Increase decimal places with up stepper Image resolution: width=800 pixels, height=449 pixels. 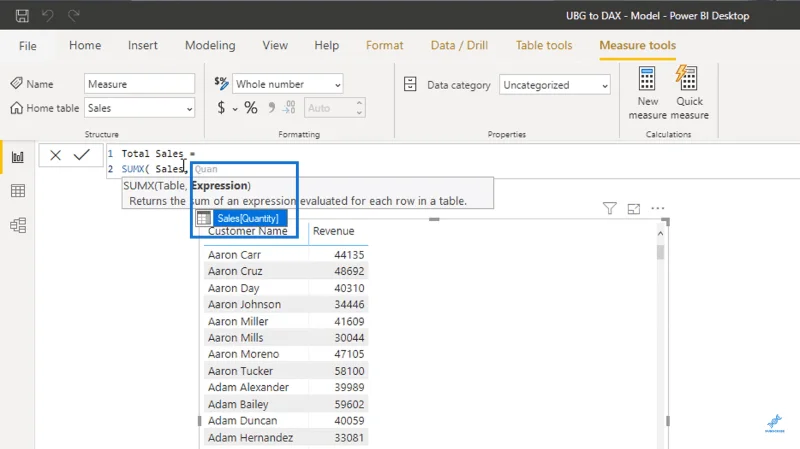(359, 103)
